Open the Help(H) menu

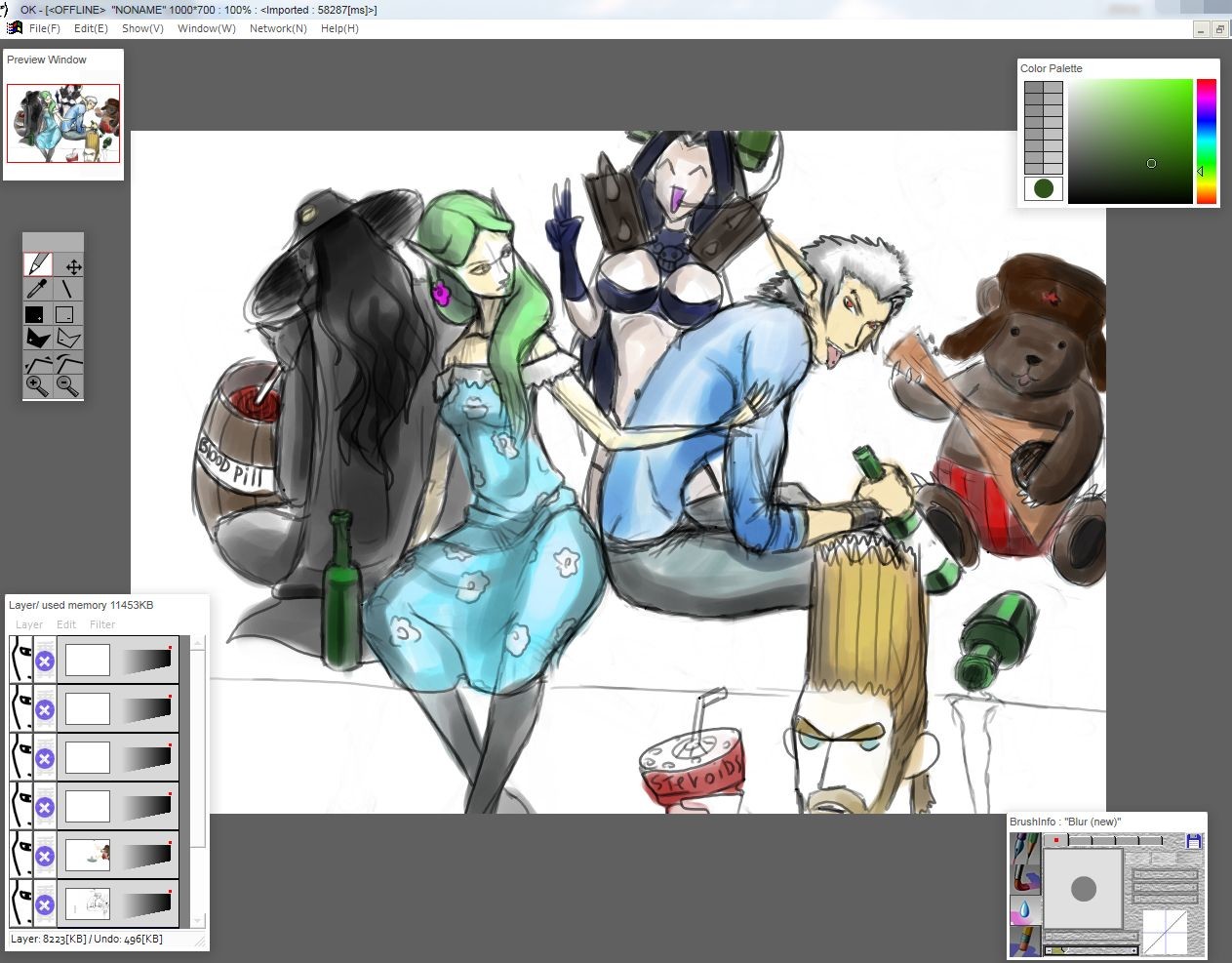pyautogui.click(x=339, y=28)
